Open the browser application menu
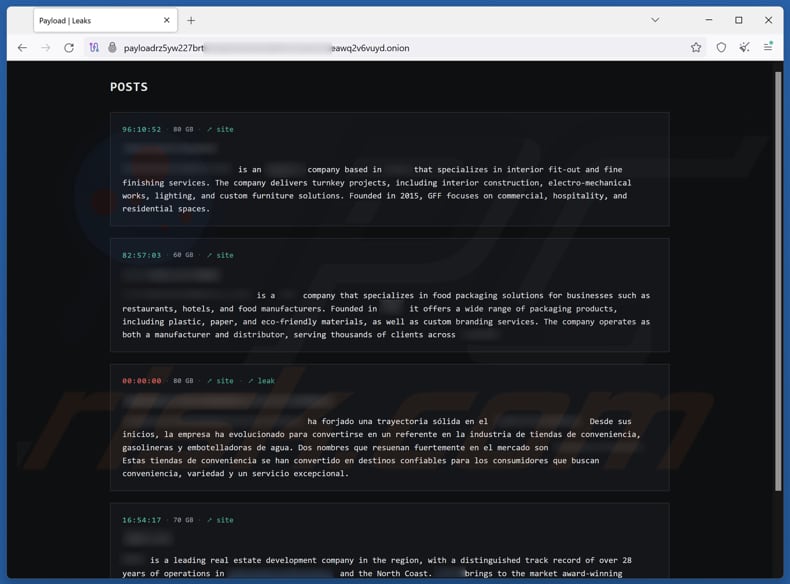 pyautogui.click(x=768, y=47)
